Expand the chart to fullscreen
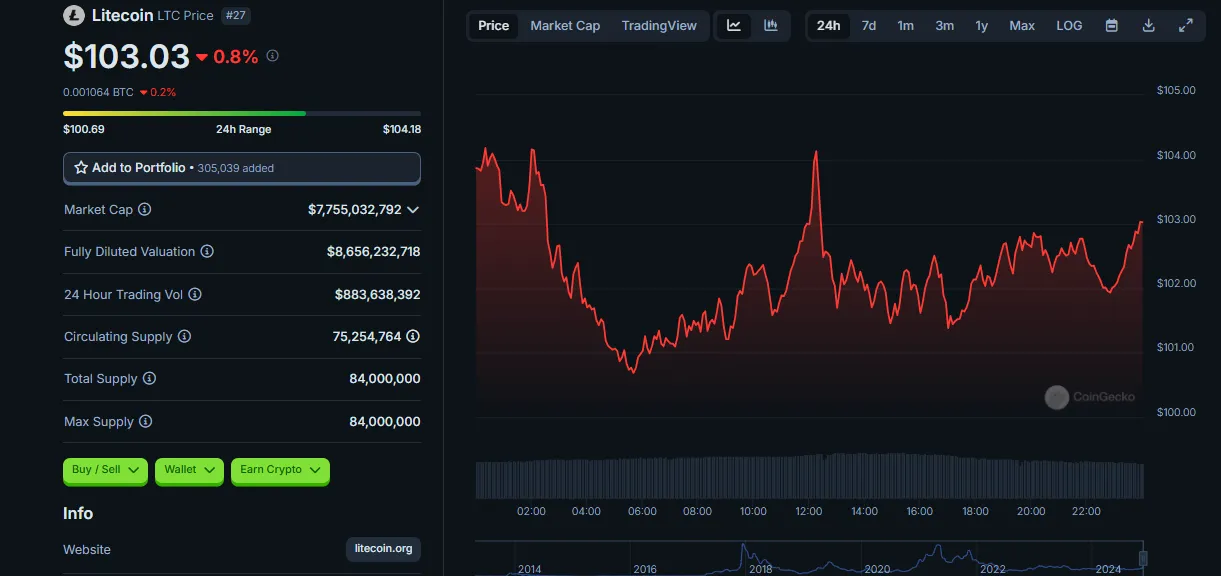This screenshot has width=1221, height=576. (x=1186, y=26)
